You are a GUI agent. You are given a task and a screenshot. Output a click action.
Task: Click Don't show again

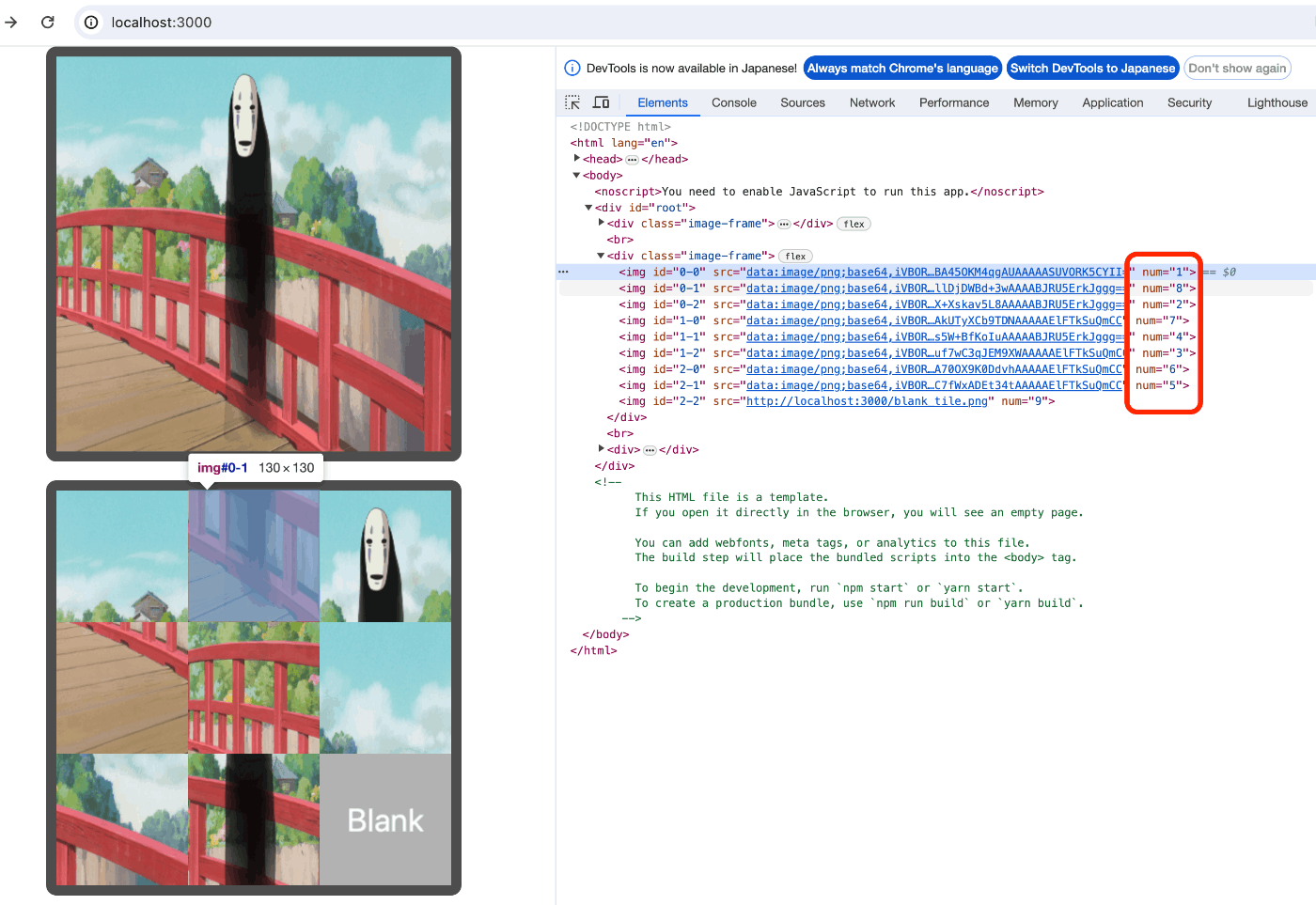[1237, 68]
